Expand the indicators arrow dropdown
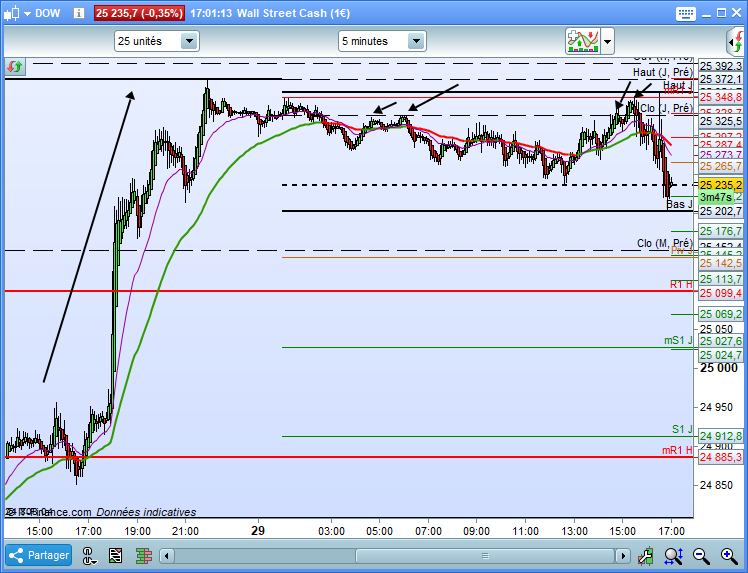Viewport: 748px width, 573px height. pyautogui.click(x=607, y=42)
